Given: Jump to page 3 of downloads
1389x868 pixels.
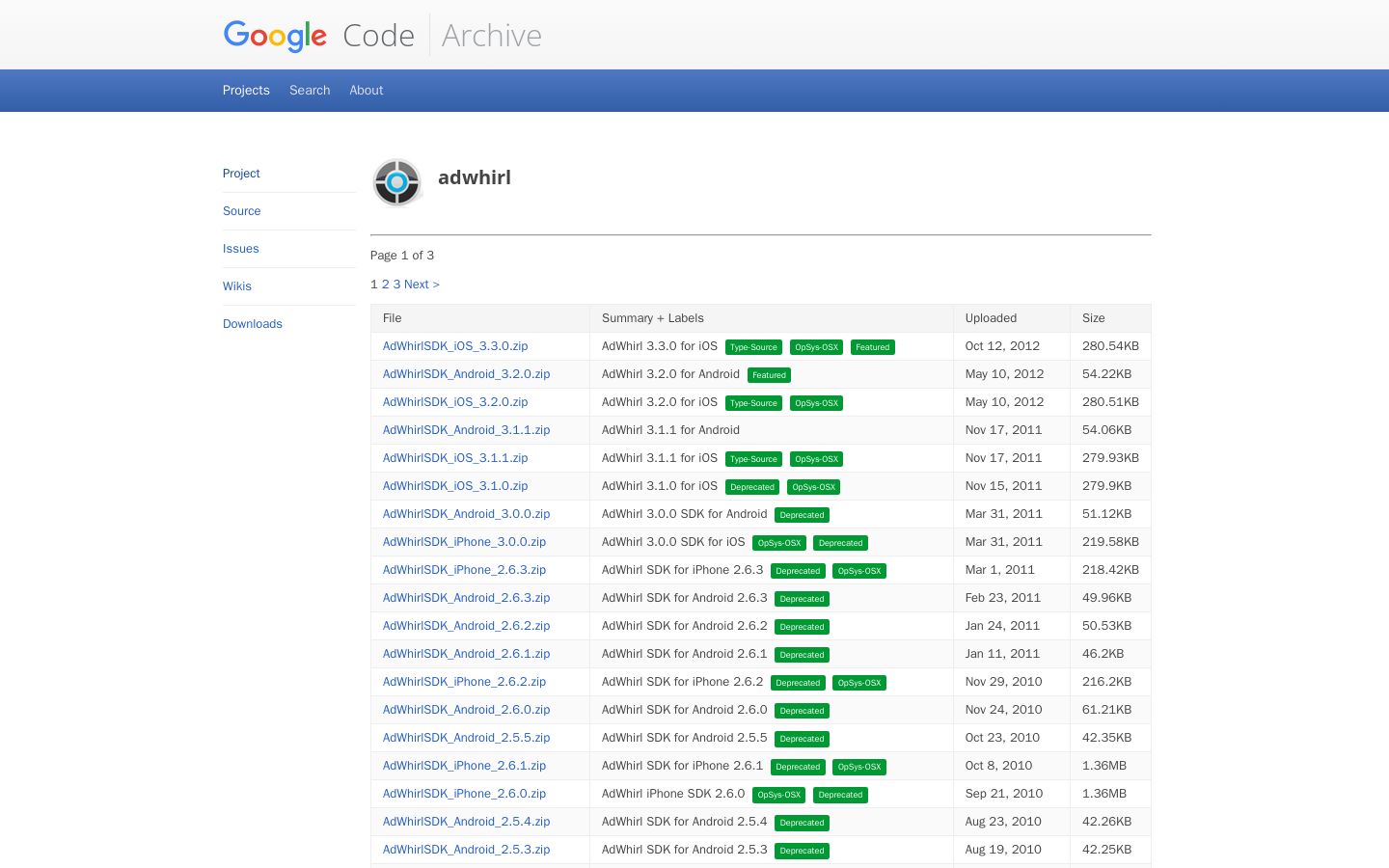Looking at the screenshot, I should pos(396,285).
